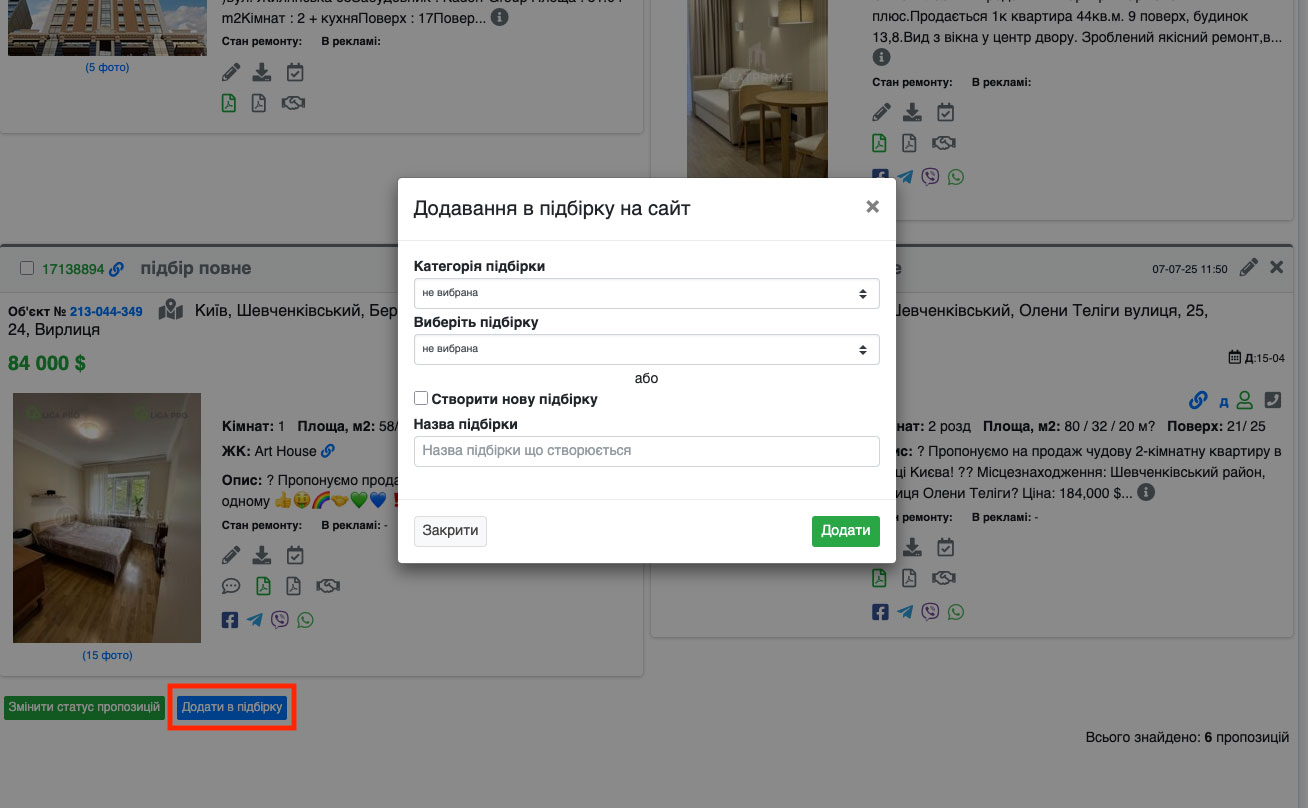Click the download icon in the Олени Теліги card
This screenshot has width=1308, height=808.
[913, 547]
